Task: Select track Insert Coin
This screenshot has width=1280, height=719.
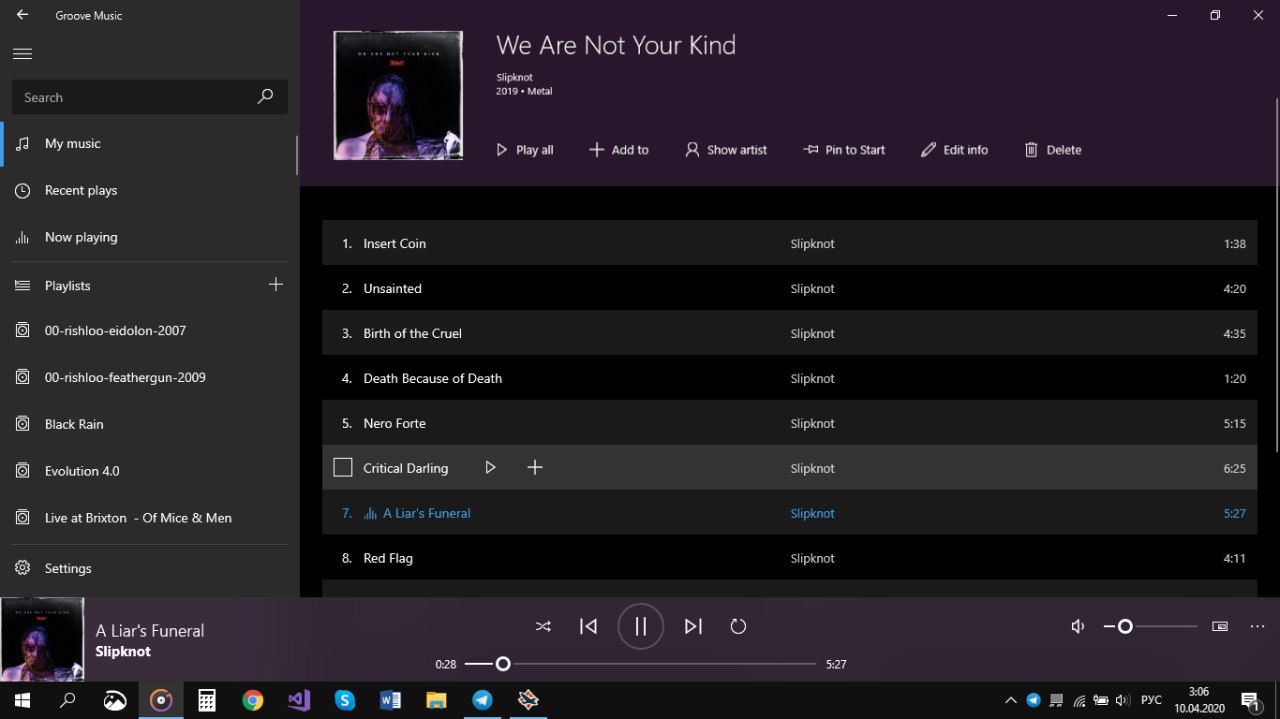Action: click(789, 243)
